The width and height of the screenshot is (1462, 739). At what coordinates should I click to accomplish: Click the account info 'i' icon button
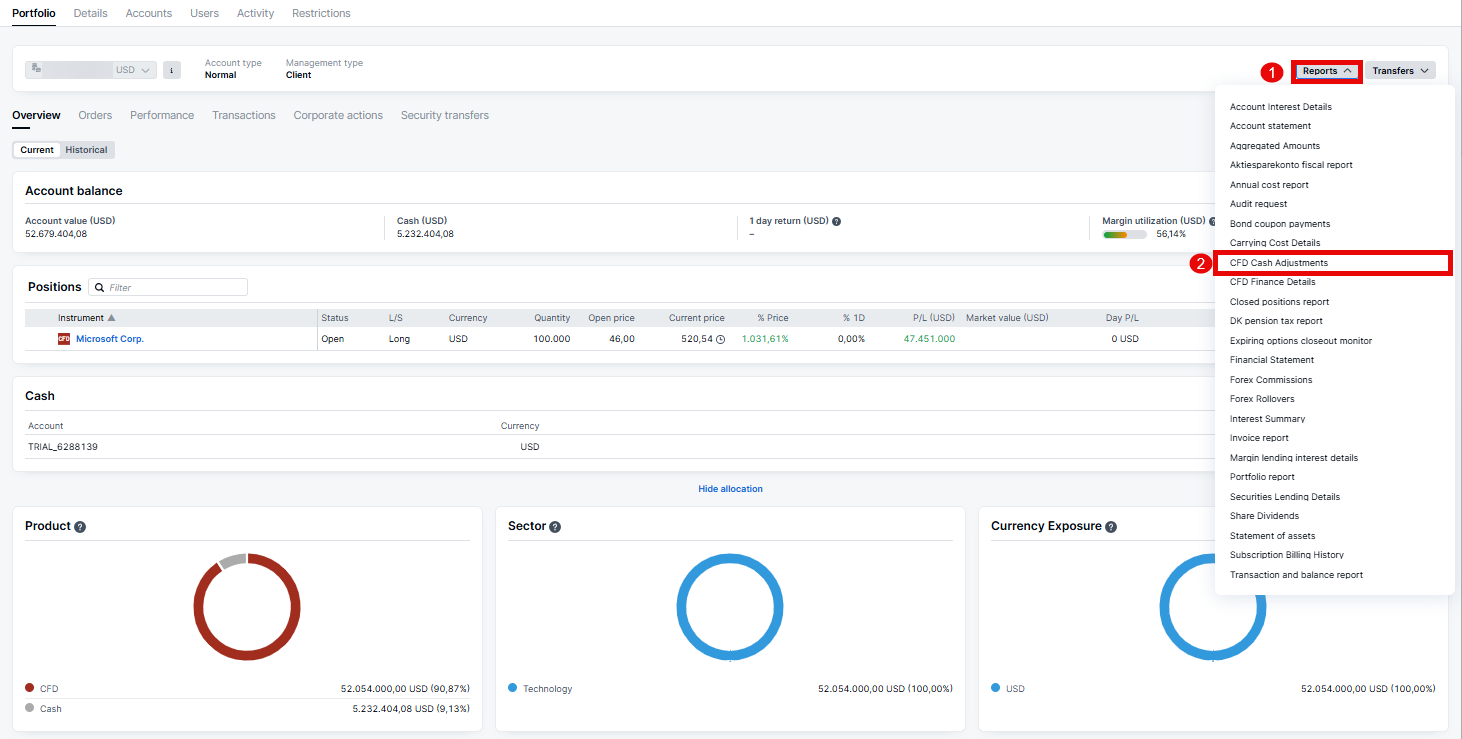click(172, 70)
